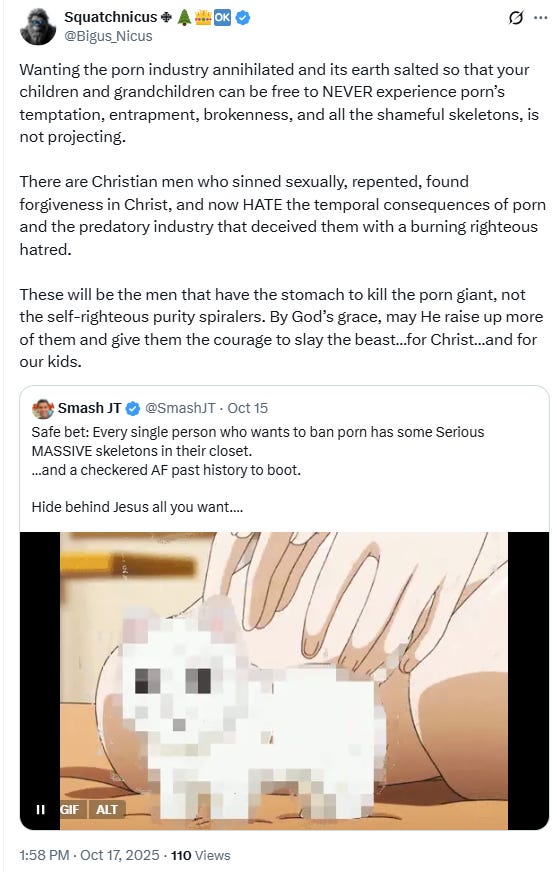Click the Smash JT verified checkmark

coord(133,409)
